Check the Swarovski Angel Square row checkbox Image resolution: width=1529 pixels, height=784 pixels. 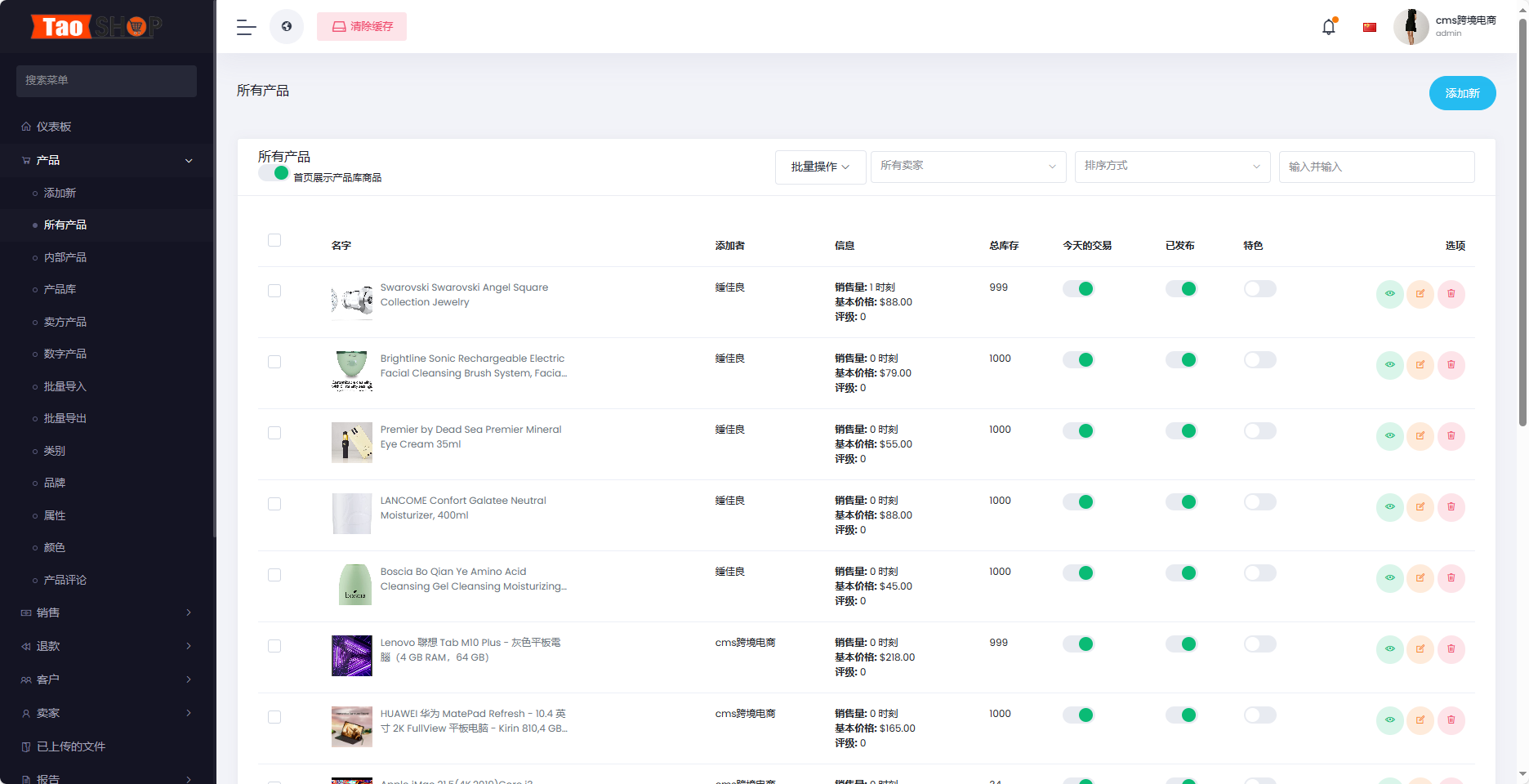click(274, 291)
